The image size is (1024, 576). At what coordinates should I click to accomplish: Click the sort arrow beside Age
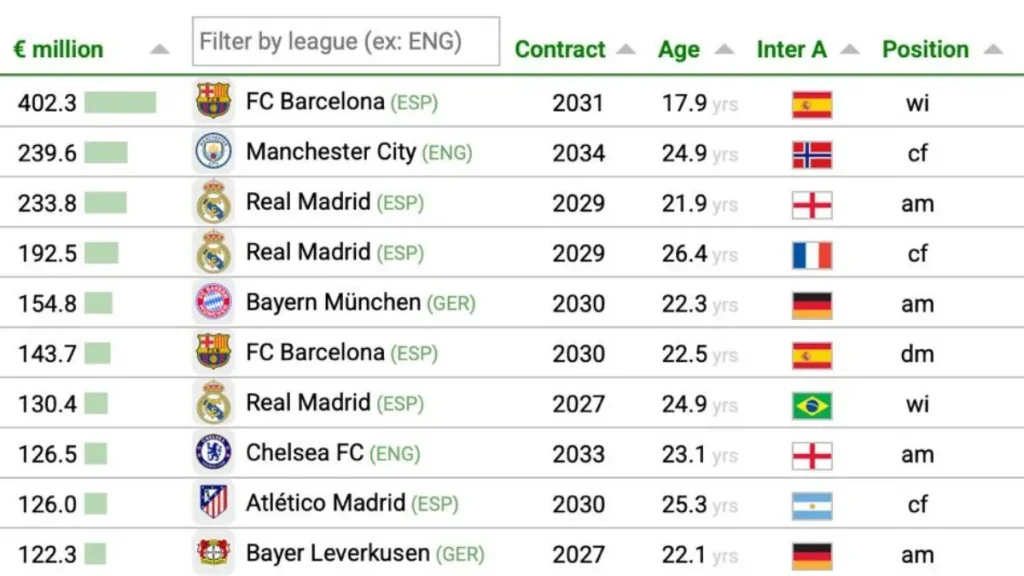tap(724, 50)
